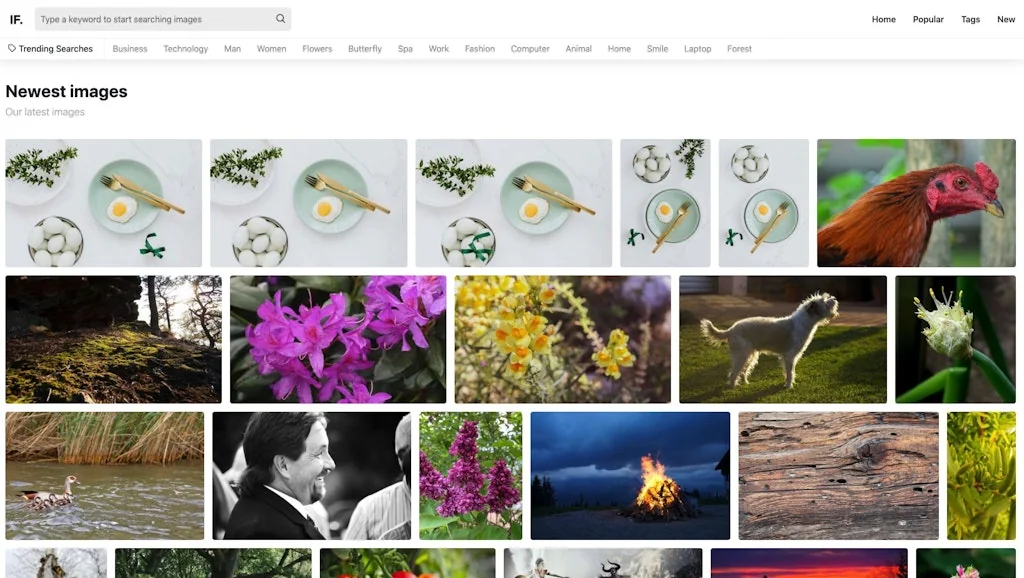
Task: Open the Flowers trending search
Action: (317, 48)
